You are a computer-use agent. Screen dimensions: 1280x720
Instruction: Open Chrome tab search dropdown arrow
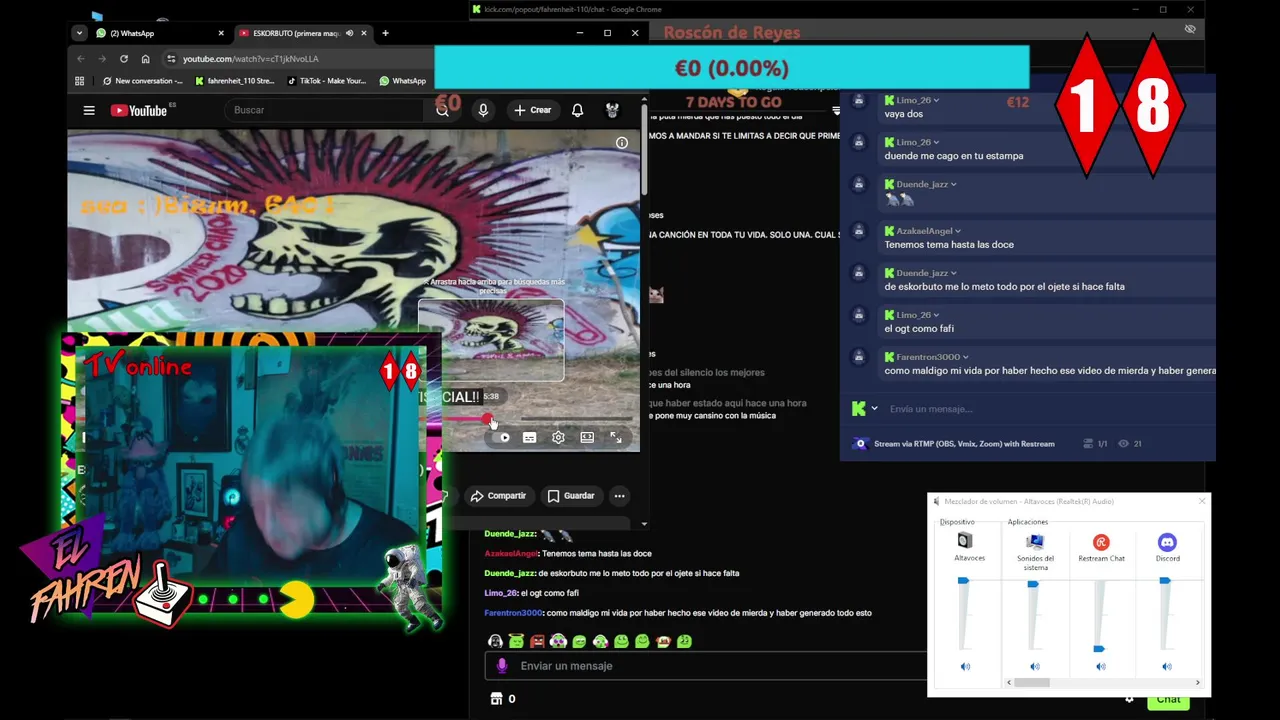tap(79, 33)
